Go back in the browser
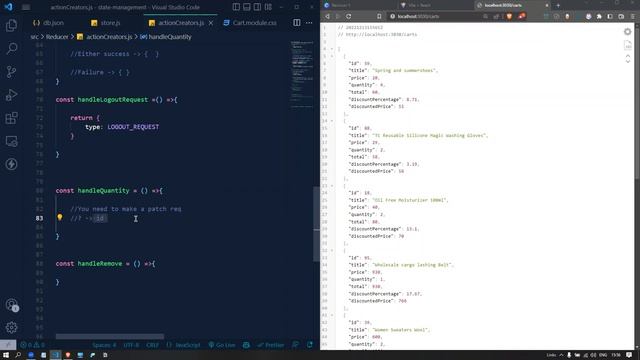The image size is (640, 360). pyautogui.click(x=327, y=16)
